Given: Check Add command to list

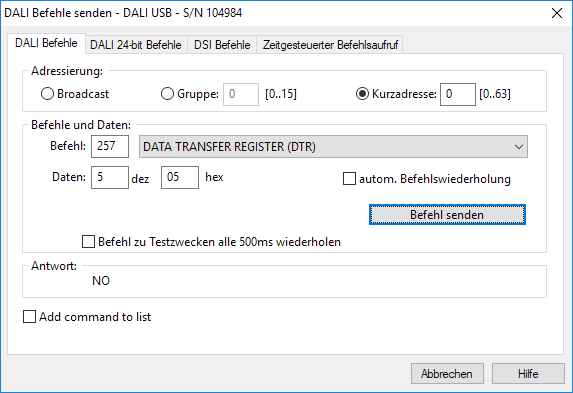Looking at the screenshot, I should 30,317.
